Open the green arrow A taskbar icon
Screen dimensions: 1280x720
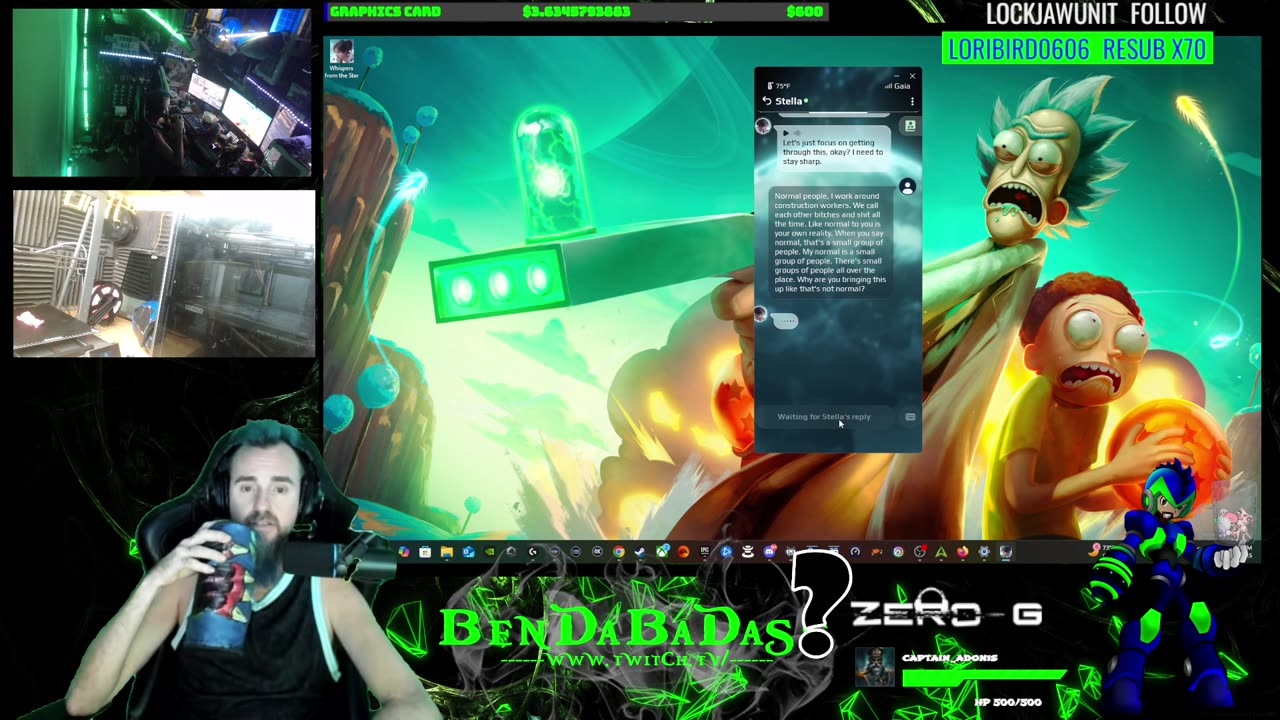(941, 551)
